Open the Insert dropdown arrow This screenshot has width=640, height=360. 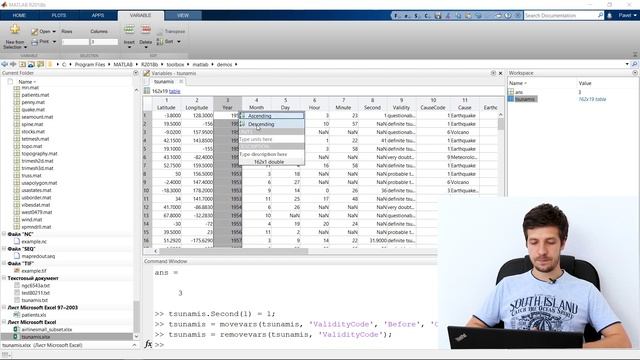129,47
